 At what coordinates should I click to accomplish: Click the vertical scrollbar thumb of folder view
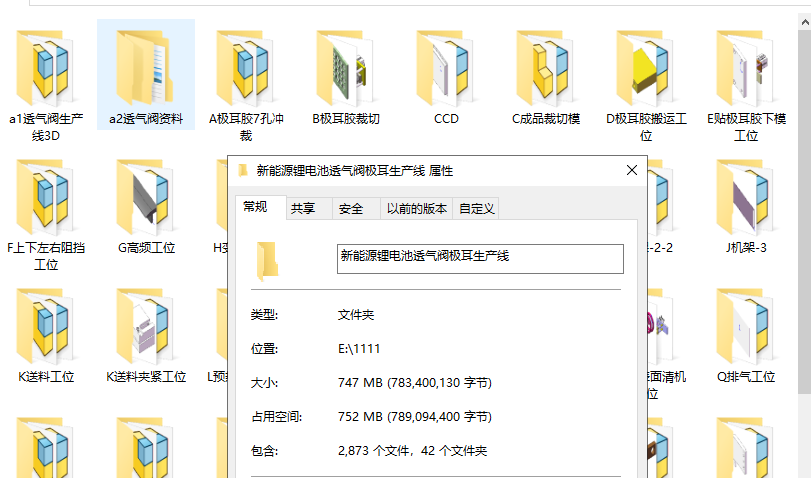tap(805, 212)
